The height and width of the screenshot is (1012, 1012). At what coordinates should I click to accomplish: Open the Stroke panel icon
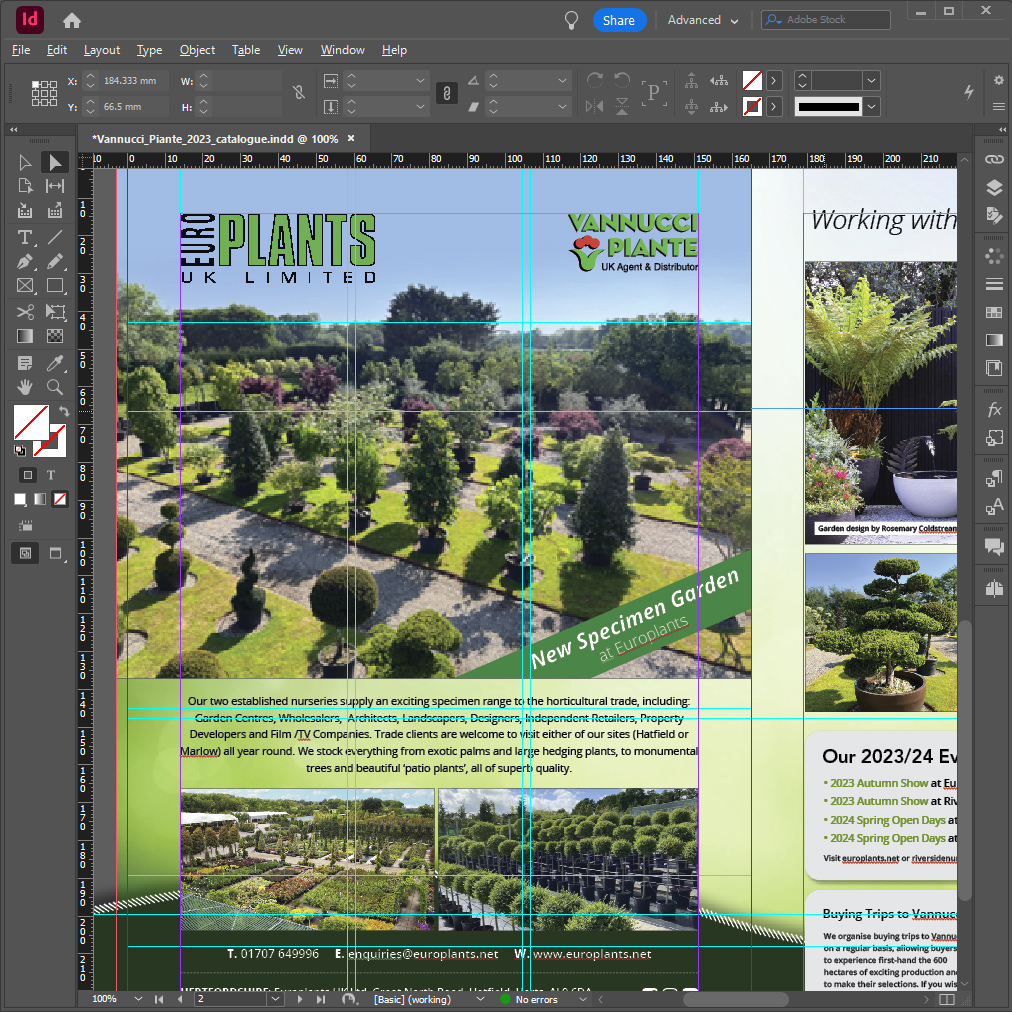tap(994, 284)
